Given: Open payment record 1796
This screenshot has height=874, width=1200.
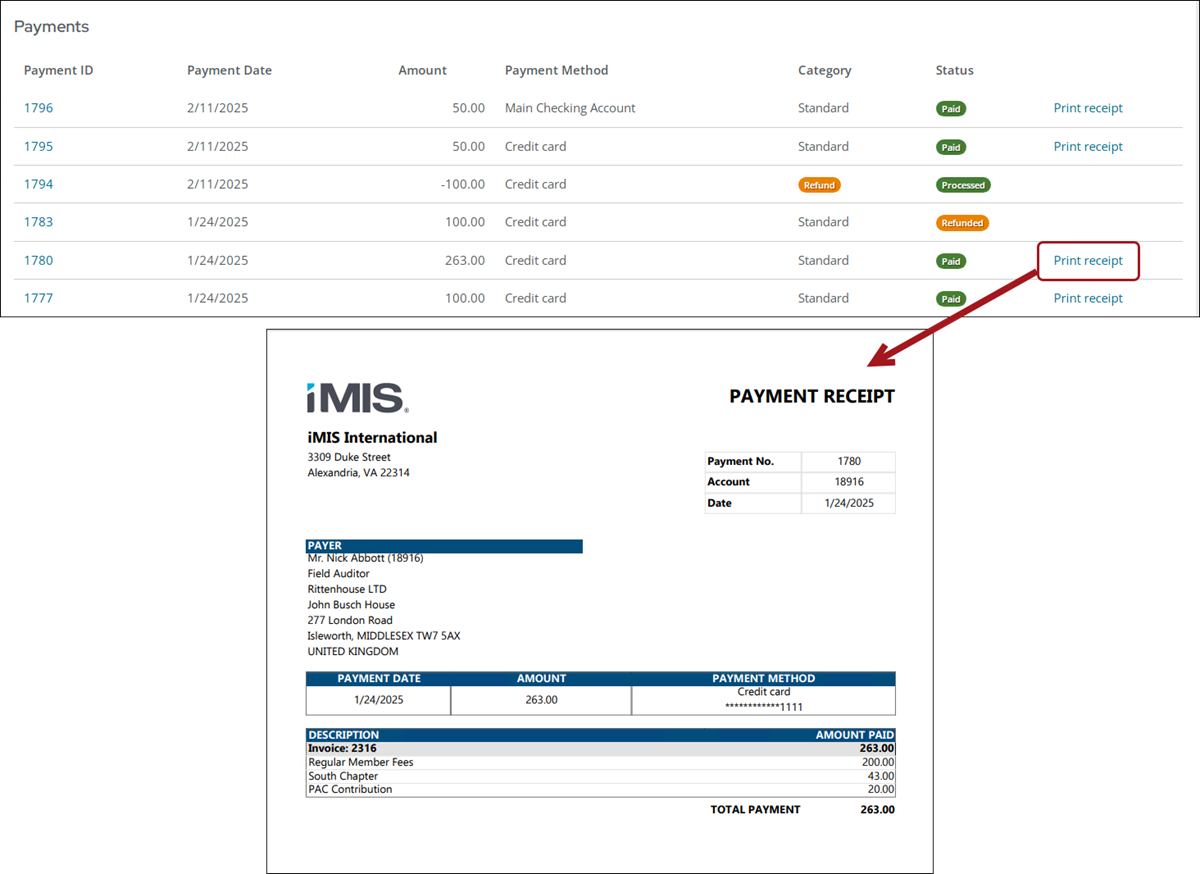Looking at the screenshot, I should coord(38,107).
